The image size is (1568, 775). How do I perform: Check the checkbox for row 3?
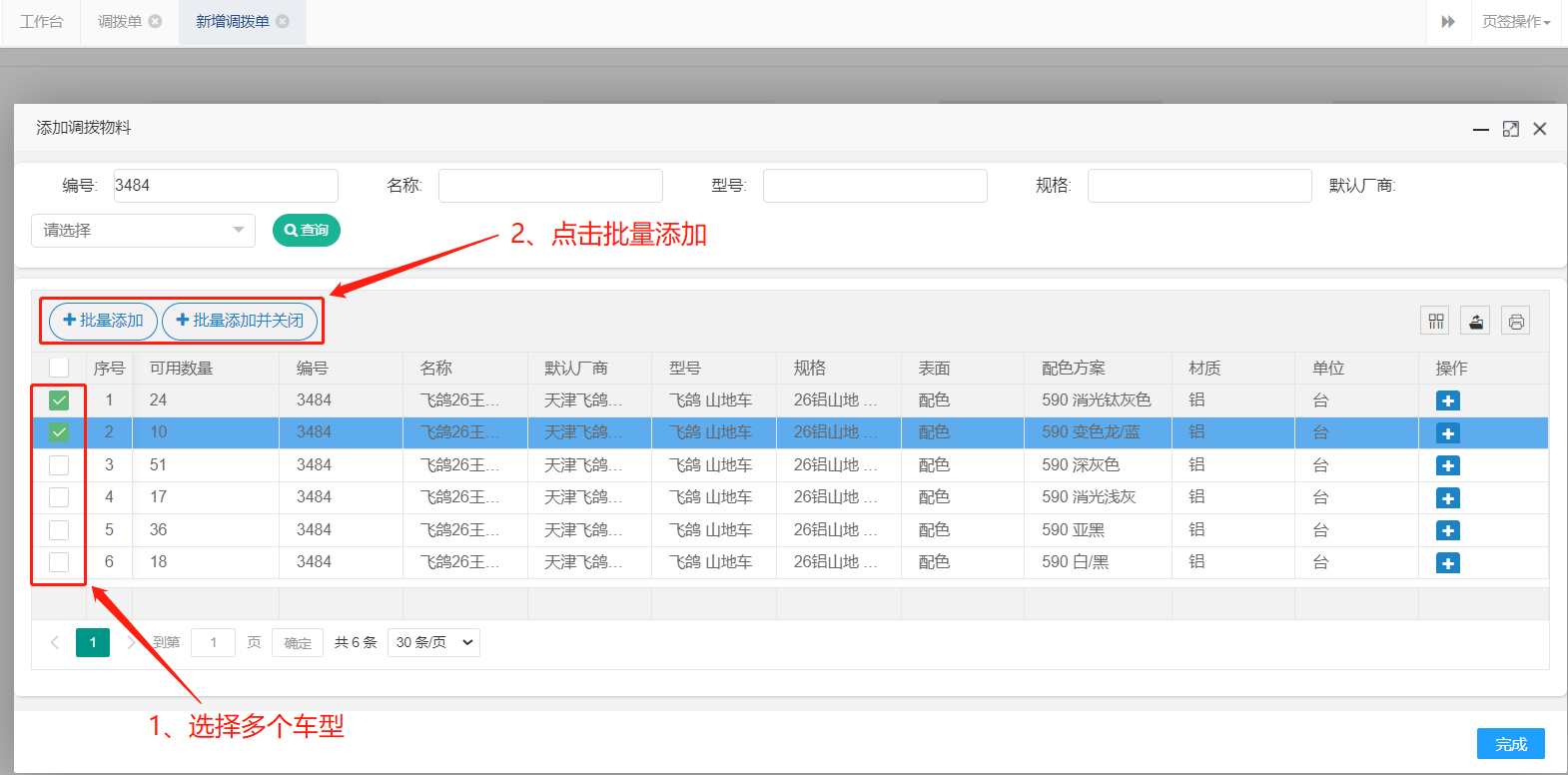(x=59, y=465)
